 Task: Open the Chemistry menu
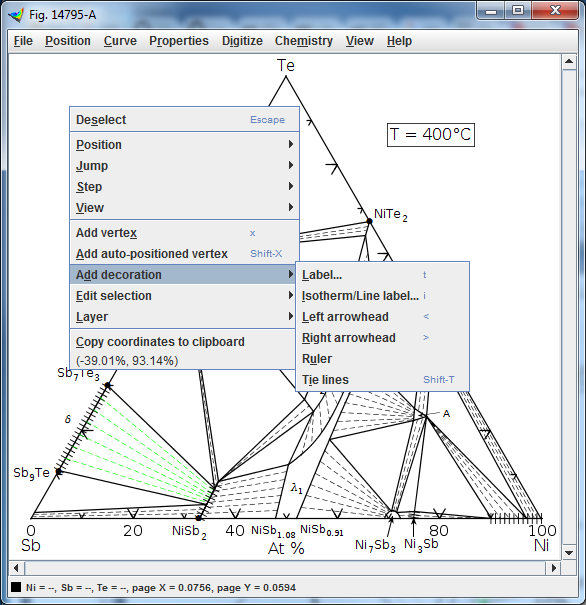coord(304,41)
